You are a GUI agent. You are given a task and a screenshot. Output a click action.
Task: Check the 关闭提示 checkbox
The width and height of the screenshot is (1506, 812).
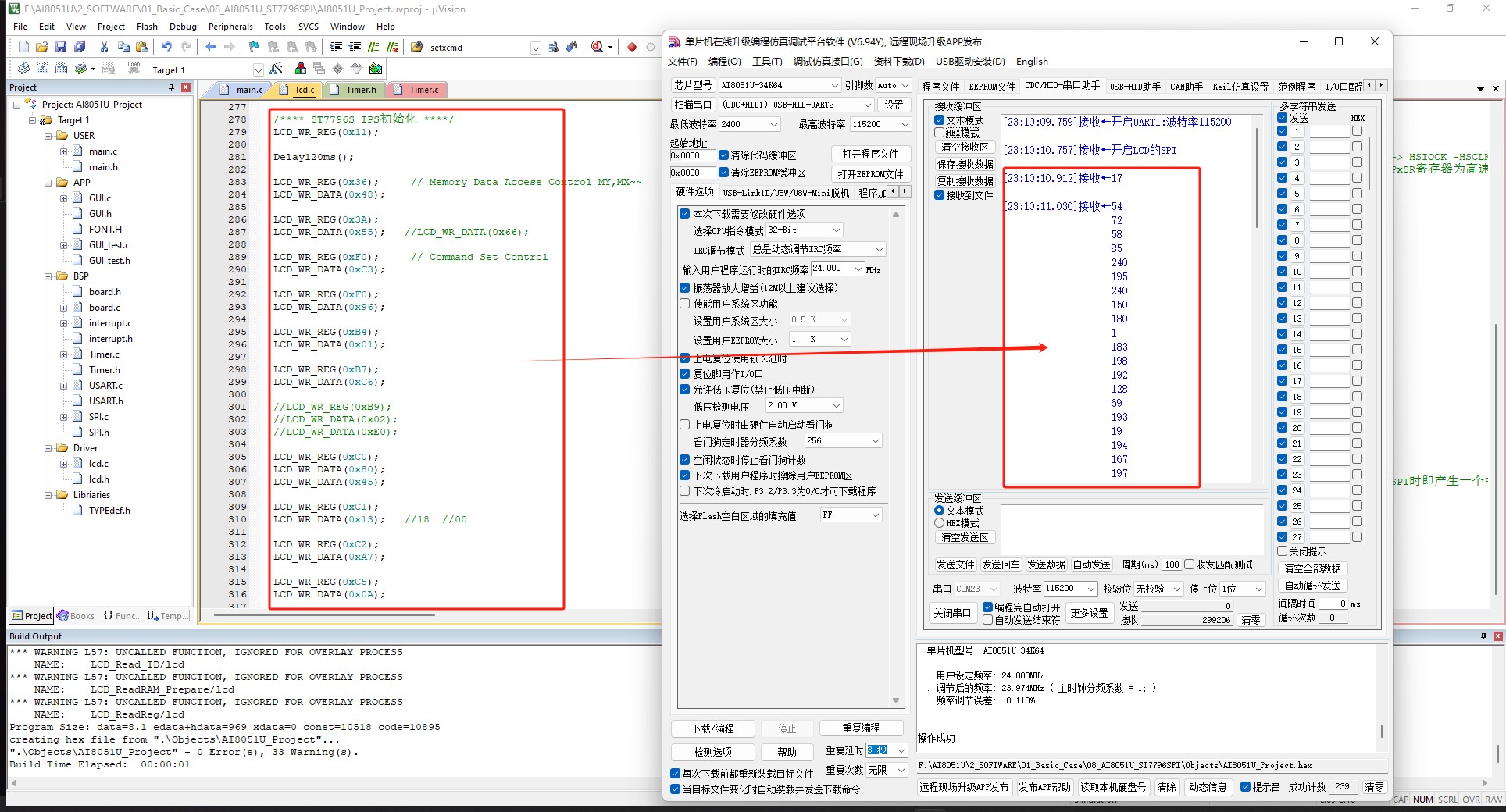coord(1282,551)
